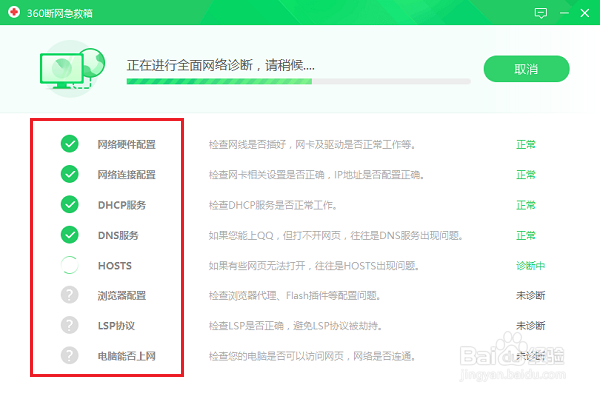The image size is (600, 396).
Task: Click question mark icon beside 电脑能否上网
Action: point(70,355)
